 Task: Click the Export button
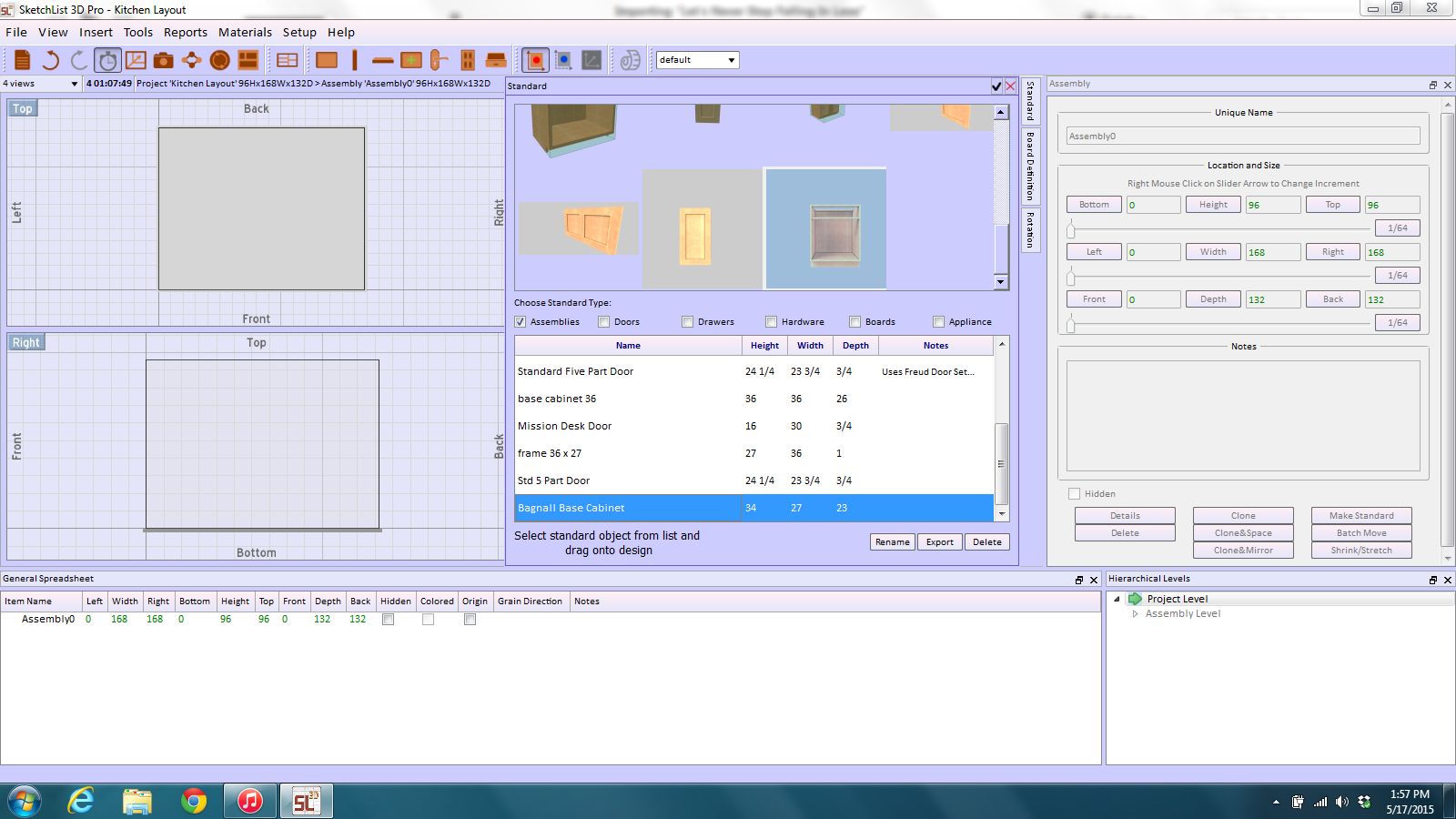click(940, 542)
